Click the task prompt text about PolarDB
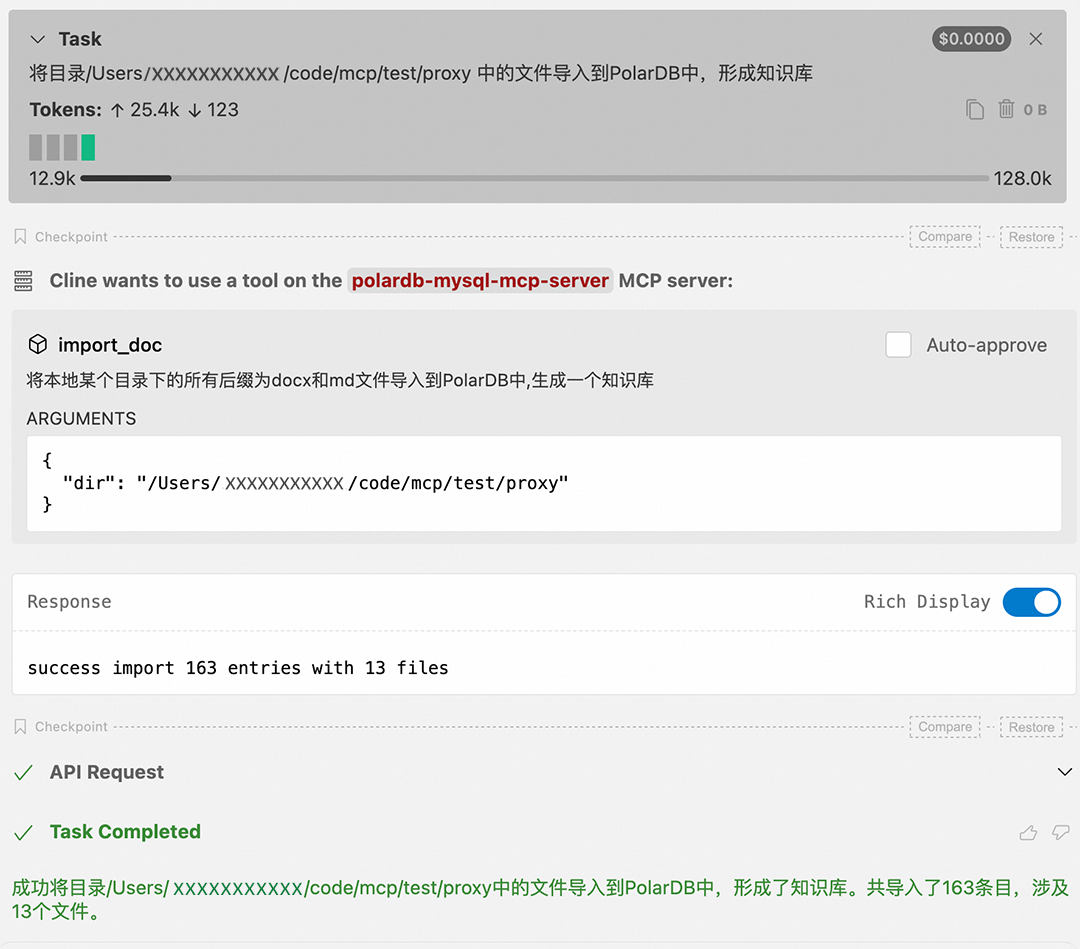Image resolution: width=1080 pixels, height=949 pixels. tap(421, 74)
